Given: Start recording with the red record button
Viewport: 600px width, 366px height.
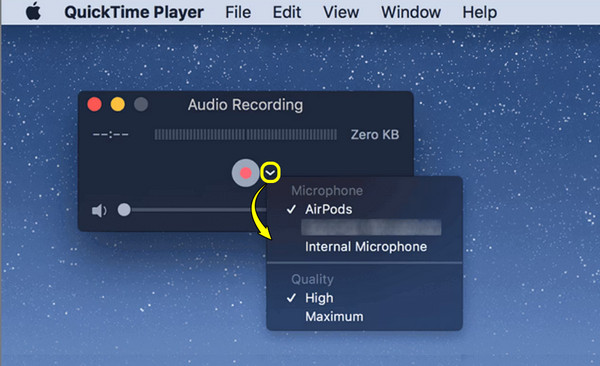Looking at the screenshot, I should (245, 173).
